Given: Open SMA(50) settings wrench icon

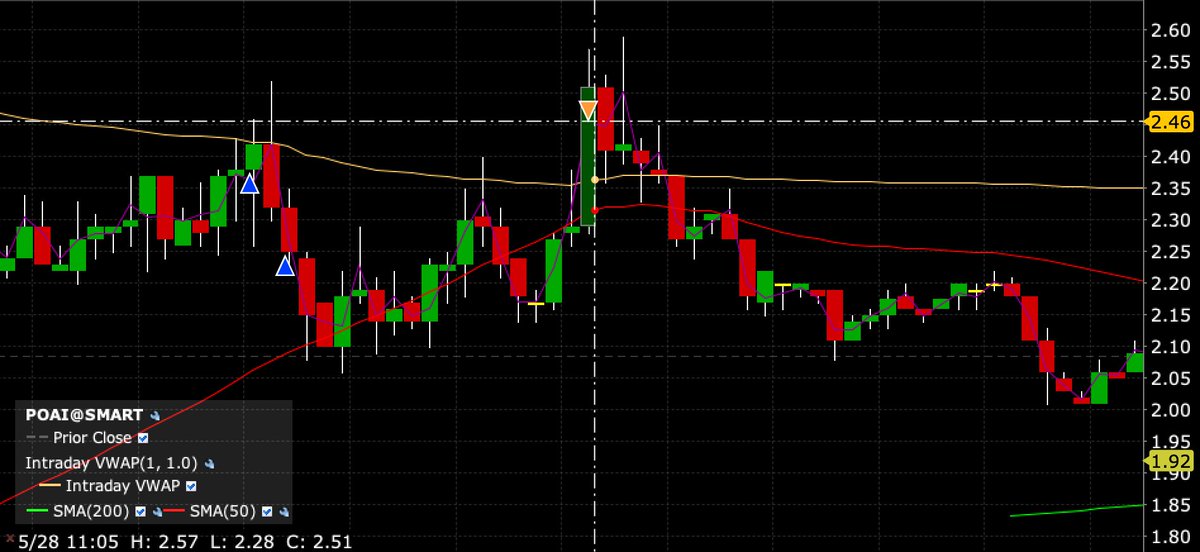Looking at the screenshot, I should pos(284,512).
